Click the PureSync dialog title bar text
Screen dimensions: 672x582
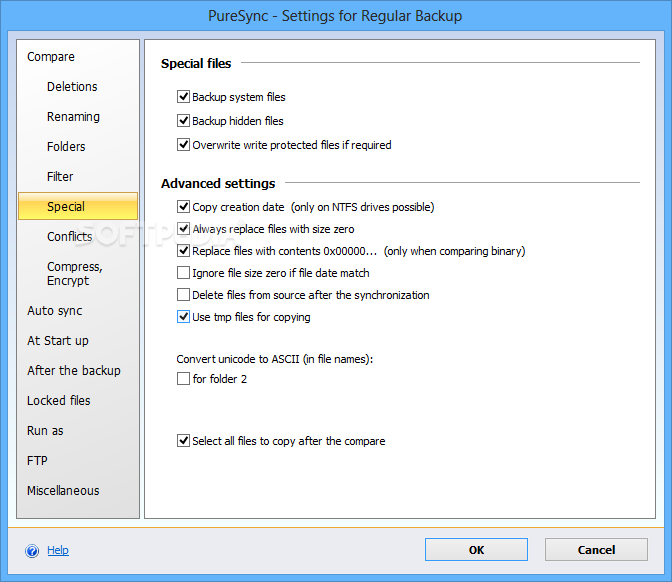pos(335,16)
